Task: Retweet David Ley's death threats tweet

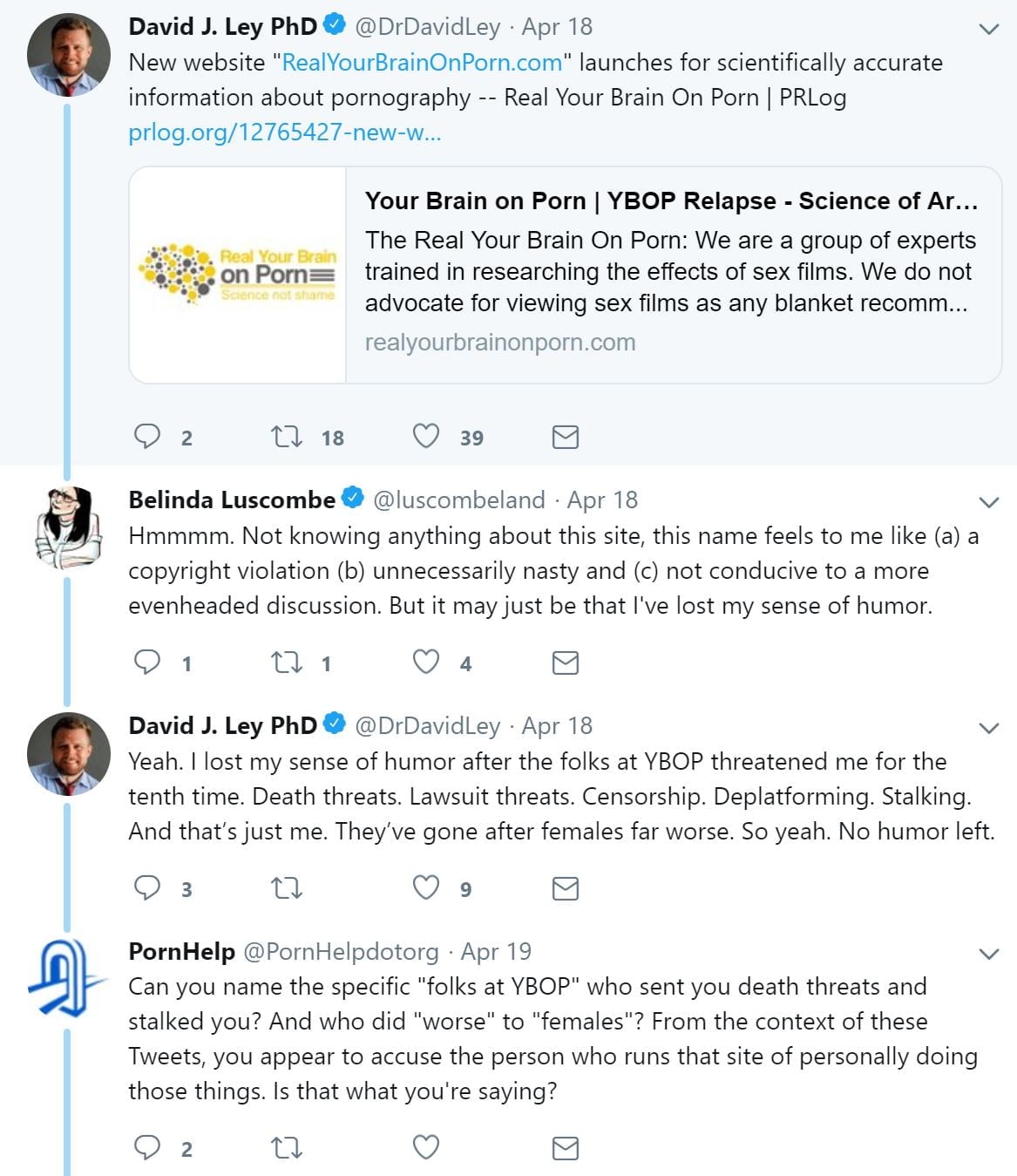Action: tap(287, 888)
